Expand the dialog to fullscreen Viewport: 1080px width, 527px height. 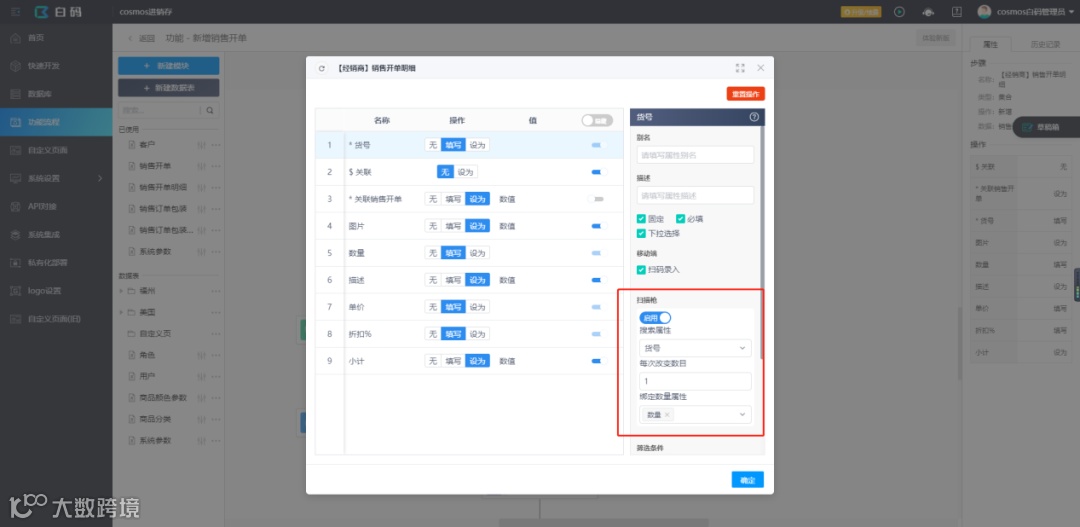click(740, 68)
